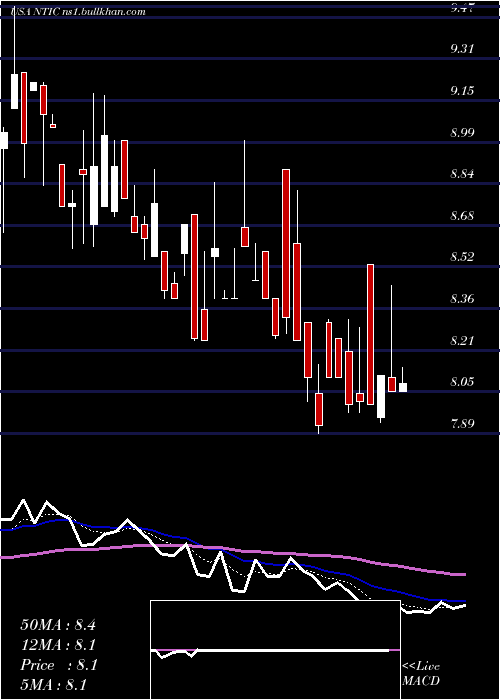Click the '12MA : 8.1' readout
This screenshot has height=700, width=500.
point(58,645)
